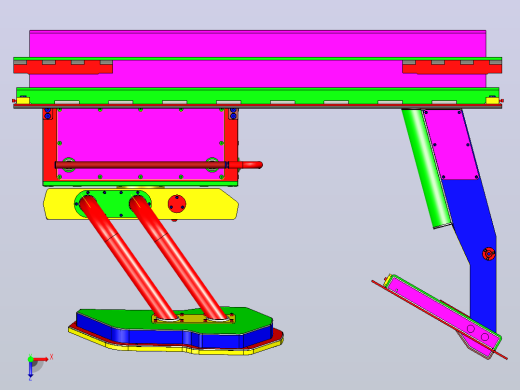Select the green oval flange on yellow plate
The image size is (520, 390).
[x=113, y=203]
